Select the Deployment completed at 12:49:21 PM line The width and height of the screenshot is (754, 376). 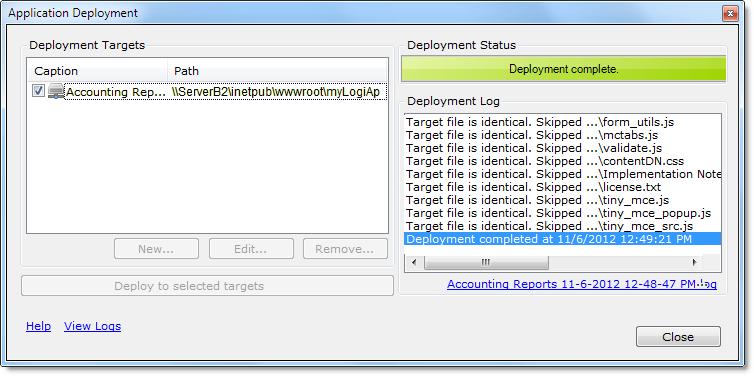pyautogui.click(x=563, y=239)
